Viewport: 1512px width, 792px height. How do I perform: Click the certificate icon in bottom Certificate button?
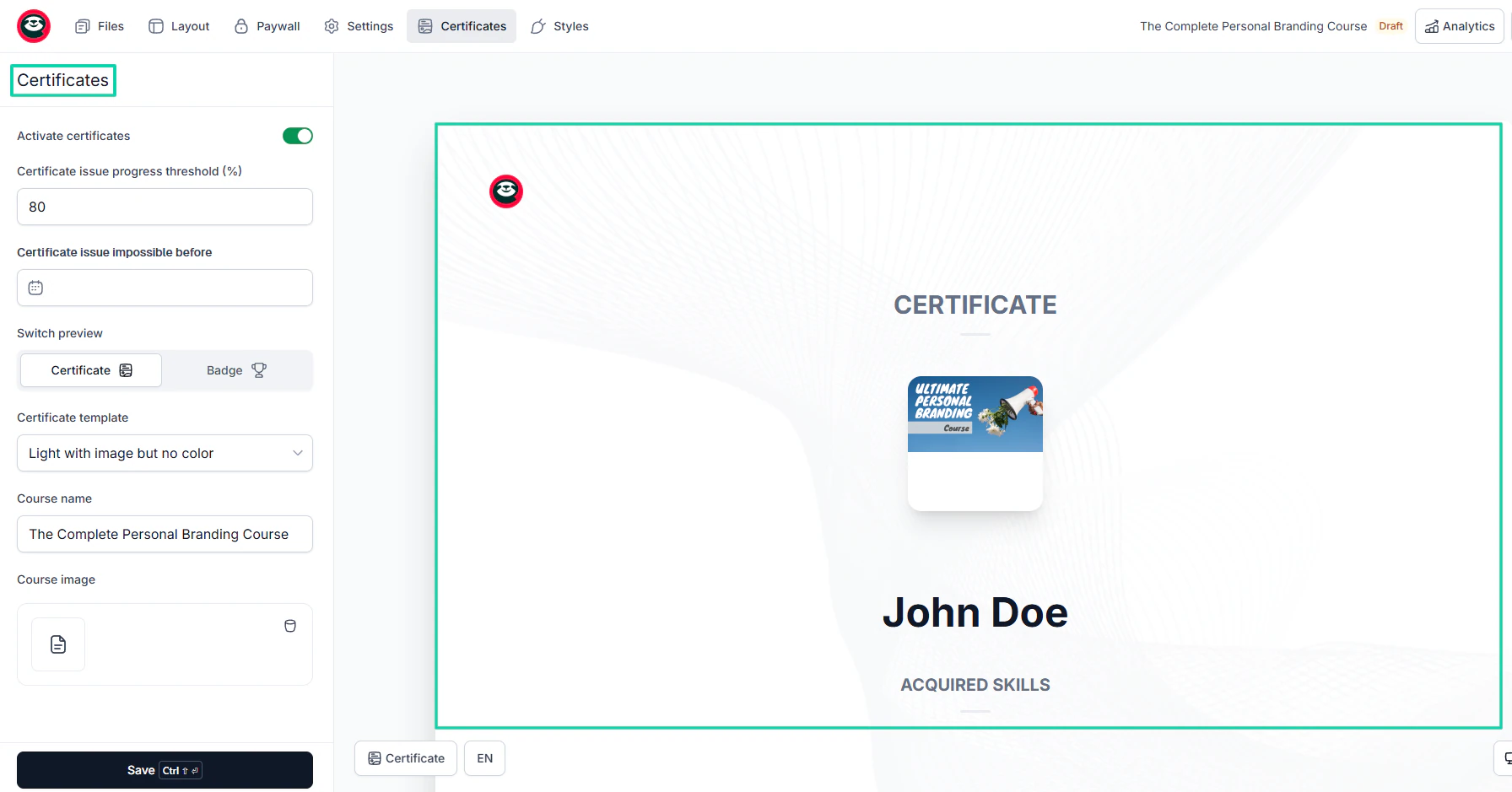point(375,758)
